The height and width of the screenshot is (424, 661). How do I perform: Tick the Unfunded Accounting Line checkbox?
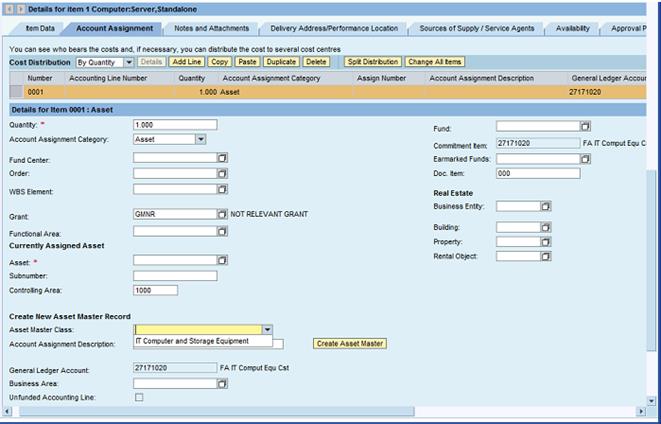click(x=139, y=397)
